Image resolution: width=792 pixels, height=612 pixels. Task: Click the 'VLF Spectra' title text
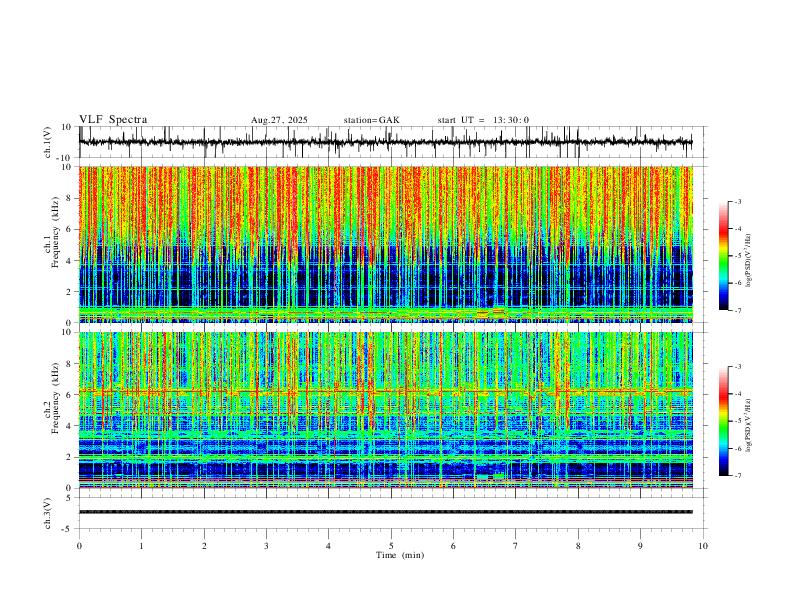coord(113,119)
